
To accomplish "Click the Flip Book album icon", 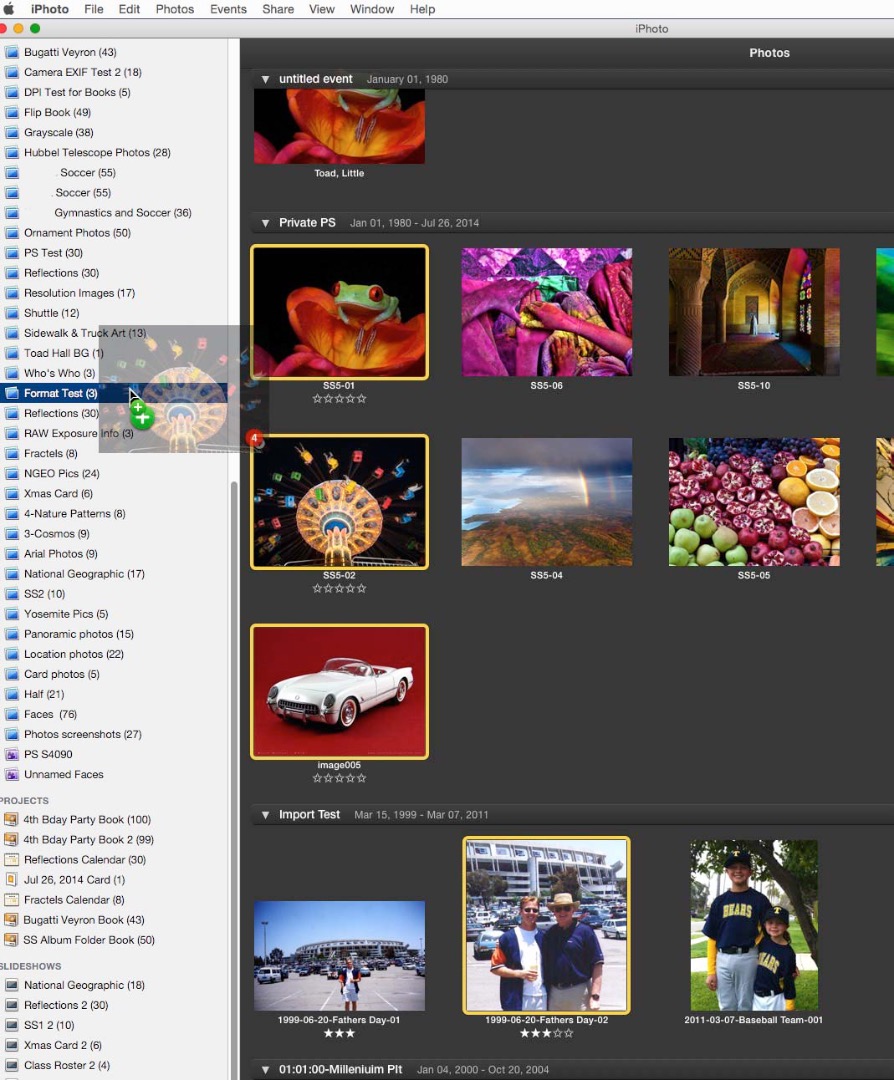I will (x=12, y=112).
